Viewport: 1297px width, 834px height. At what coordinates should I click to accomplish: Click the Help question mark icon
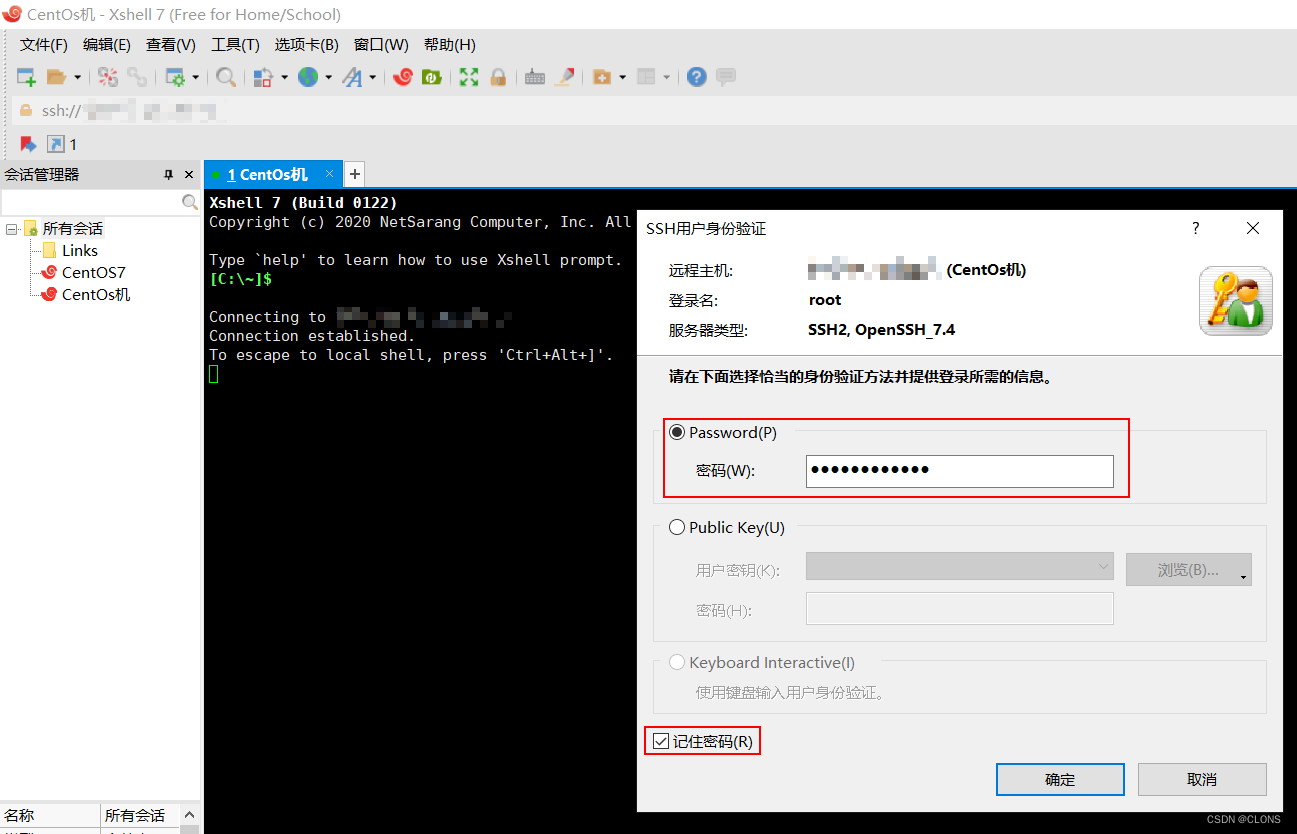point(696,77)
